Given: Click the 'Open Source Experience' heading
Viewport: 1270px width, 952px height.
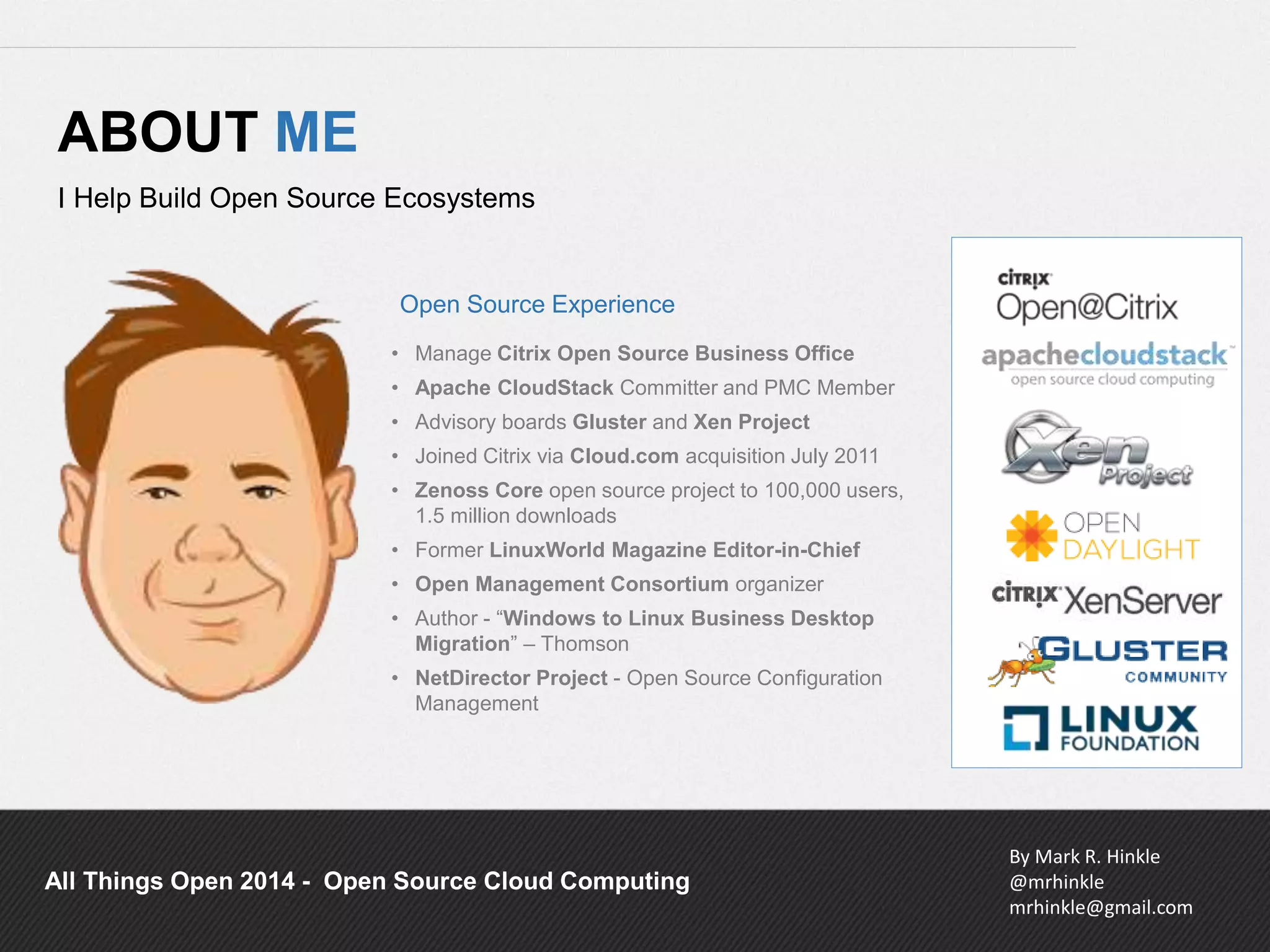Looking at the screenshot, I should coord(537,304).
